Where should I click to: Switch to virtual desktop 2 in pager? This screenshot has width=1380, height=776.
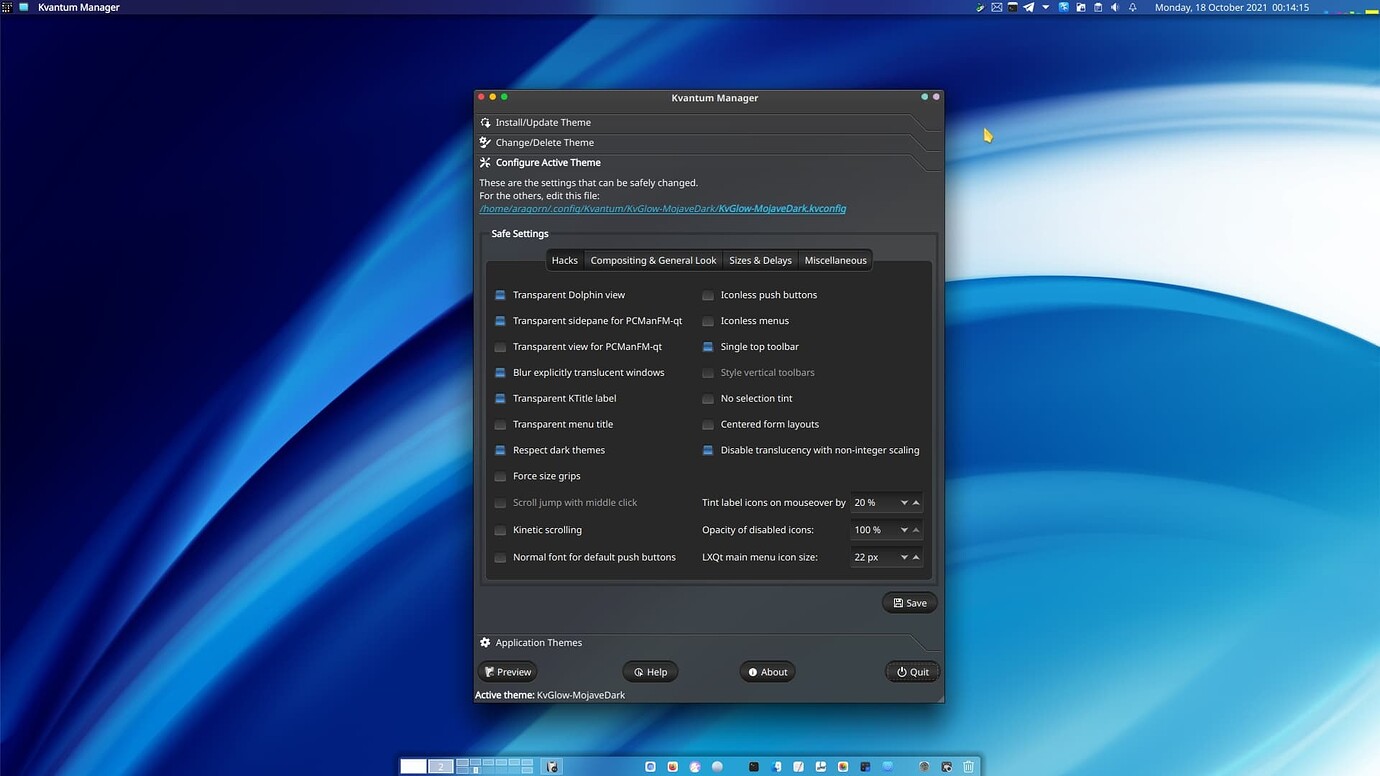tap(440, 766)
